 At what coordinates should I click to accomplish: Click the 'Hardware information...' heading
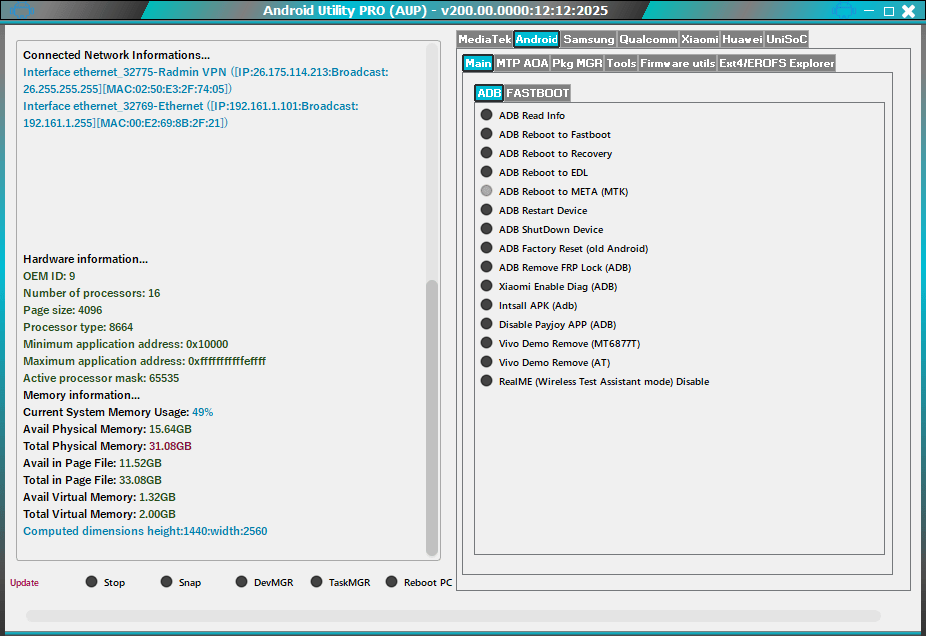(86, 259)
